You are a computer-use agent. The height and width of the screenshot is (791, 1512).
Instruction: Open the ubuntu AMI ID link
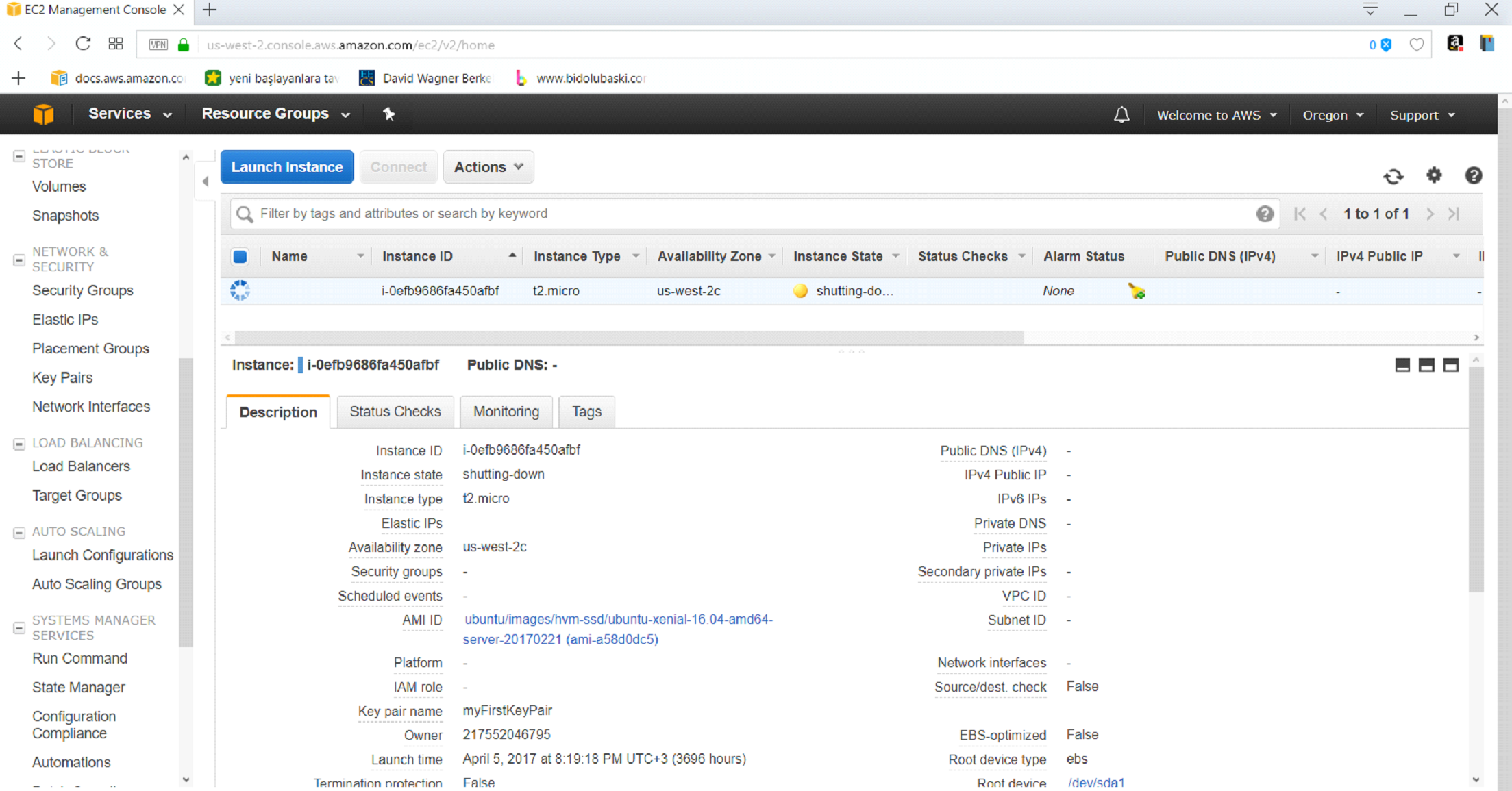click(618, 629)
